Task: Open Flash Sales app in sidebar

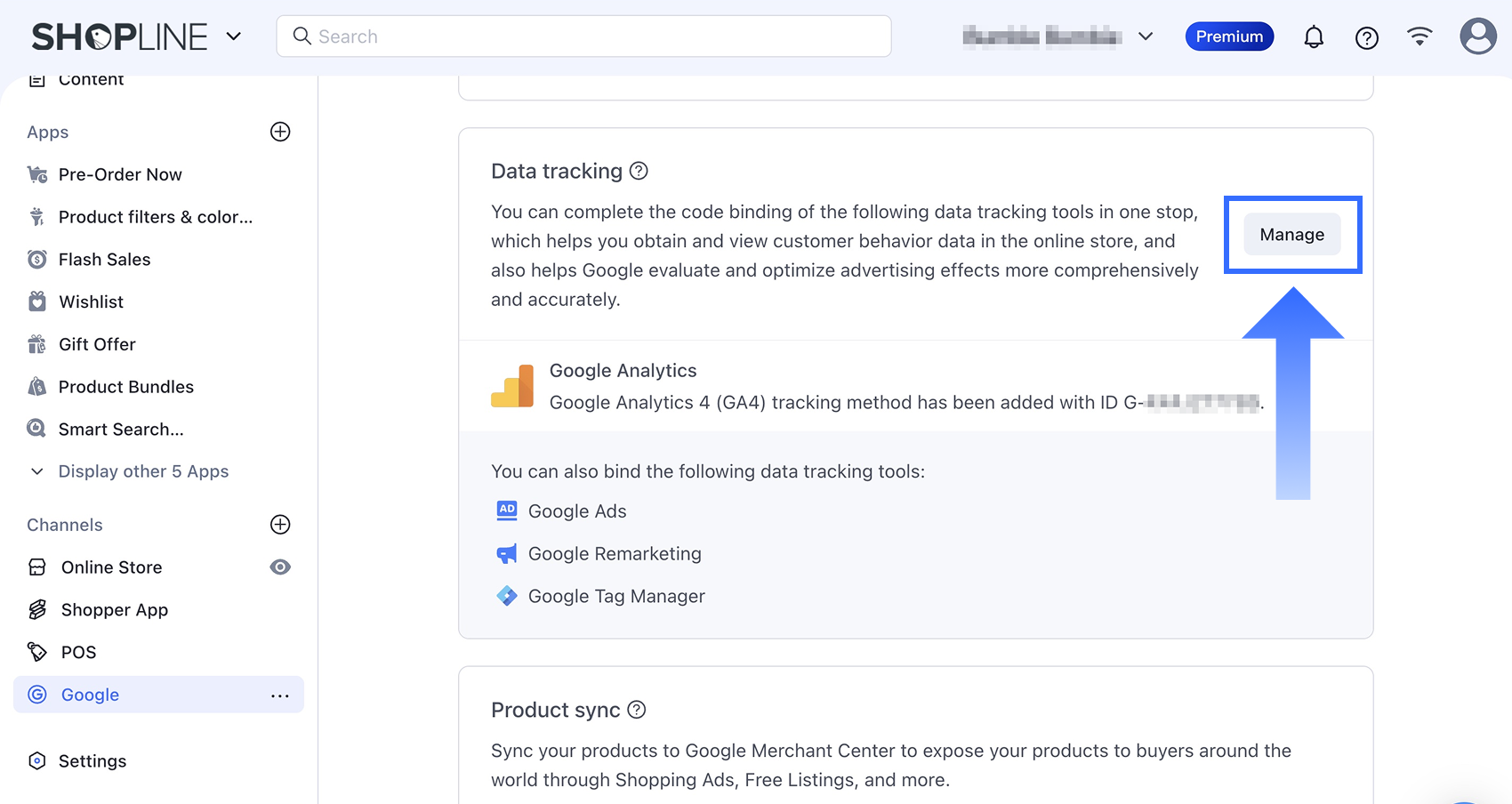Action: 104,260
